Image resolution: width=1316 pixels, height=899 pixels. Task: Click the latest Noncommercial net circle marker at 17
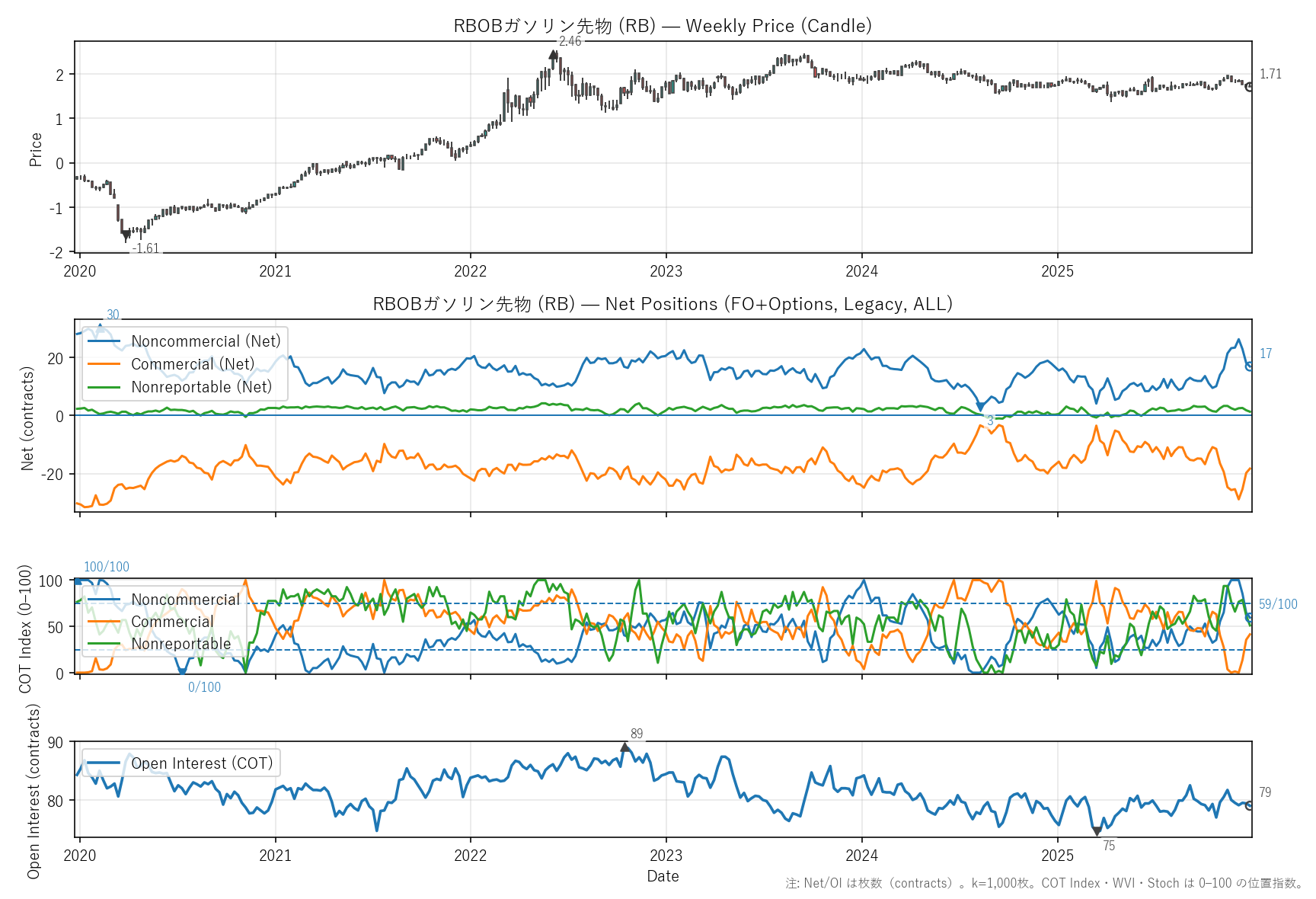pos(1250,366)
